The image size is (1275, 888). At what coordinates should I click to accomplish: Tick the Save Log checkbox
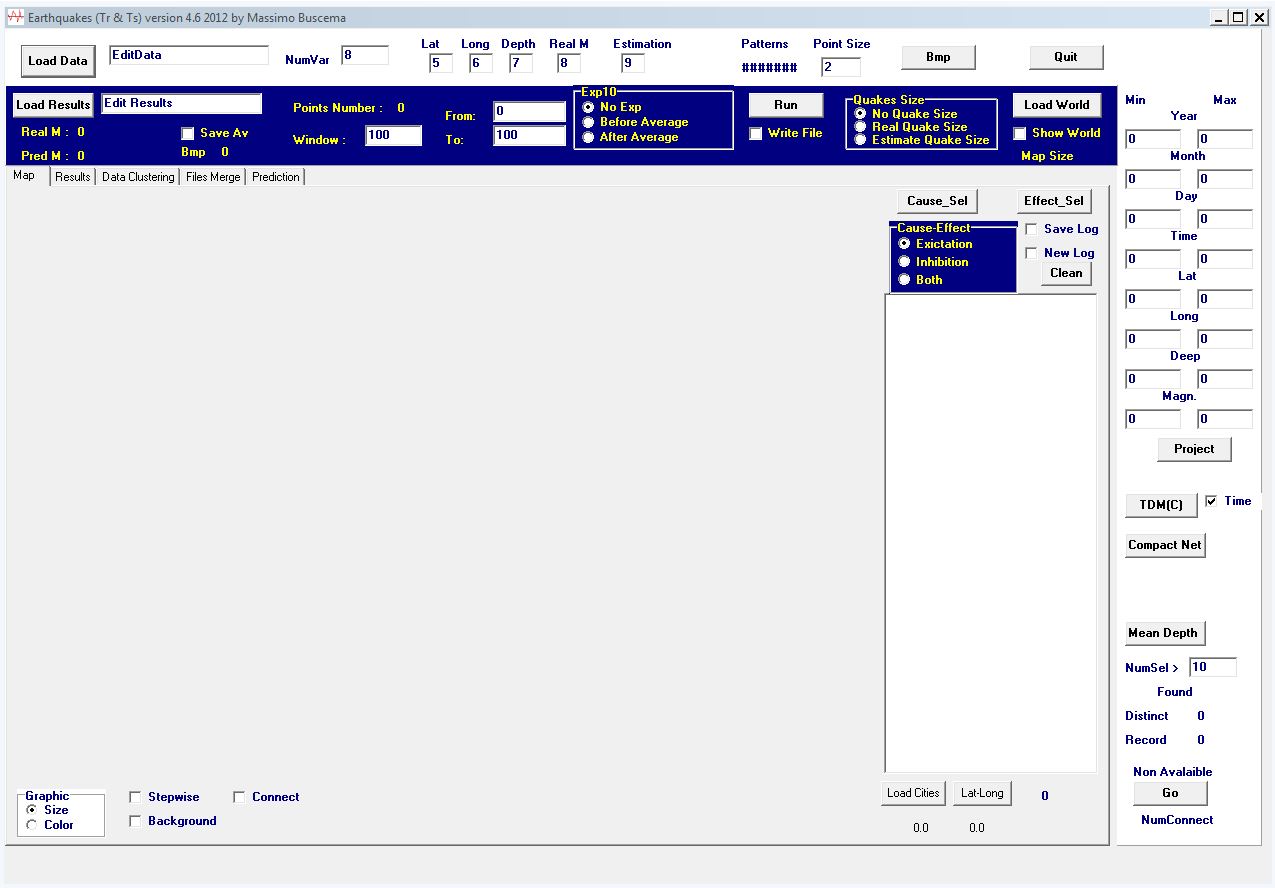(x=1032, y=229)
